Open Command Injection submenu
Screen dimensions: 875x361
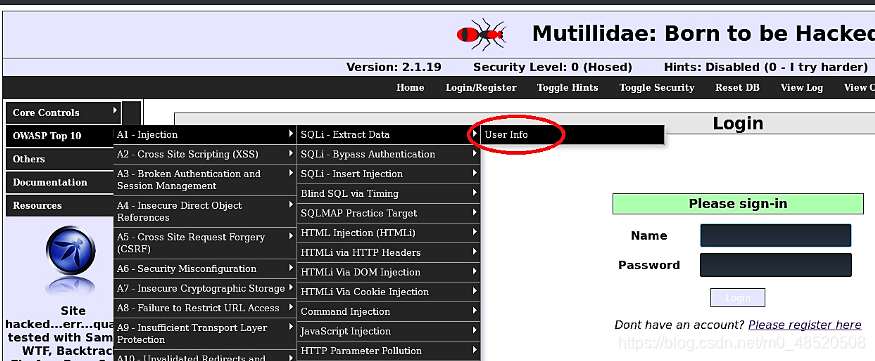tap(389, 311)
